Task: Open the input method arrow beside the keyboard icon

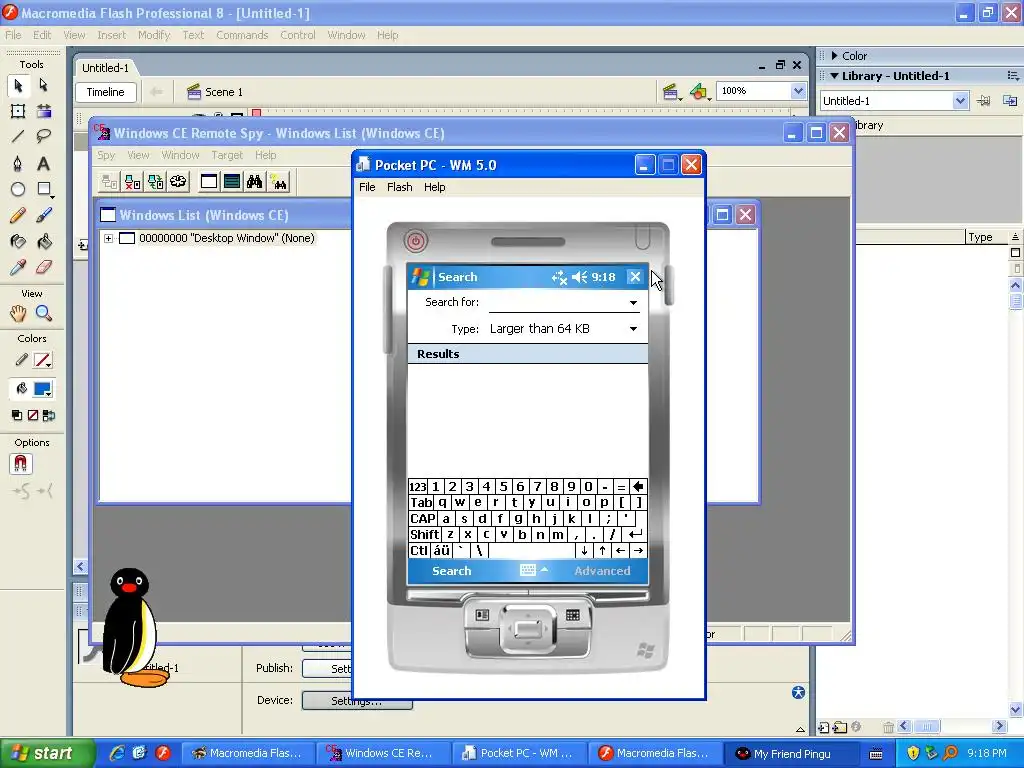Action: [x=544, y=569]
